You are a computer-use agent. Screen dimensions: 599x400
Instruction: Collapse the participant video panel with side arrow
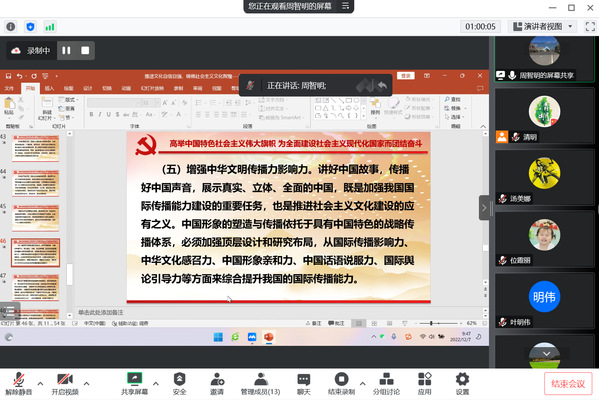(484, 208)
